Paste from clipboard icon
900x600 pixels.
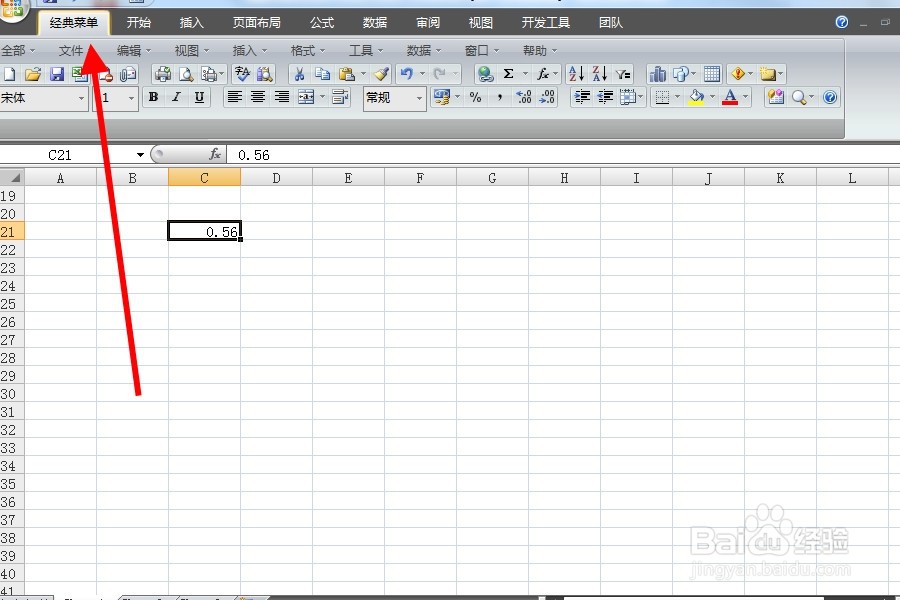click(346, 74)
